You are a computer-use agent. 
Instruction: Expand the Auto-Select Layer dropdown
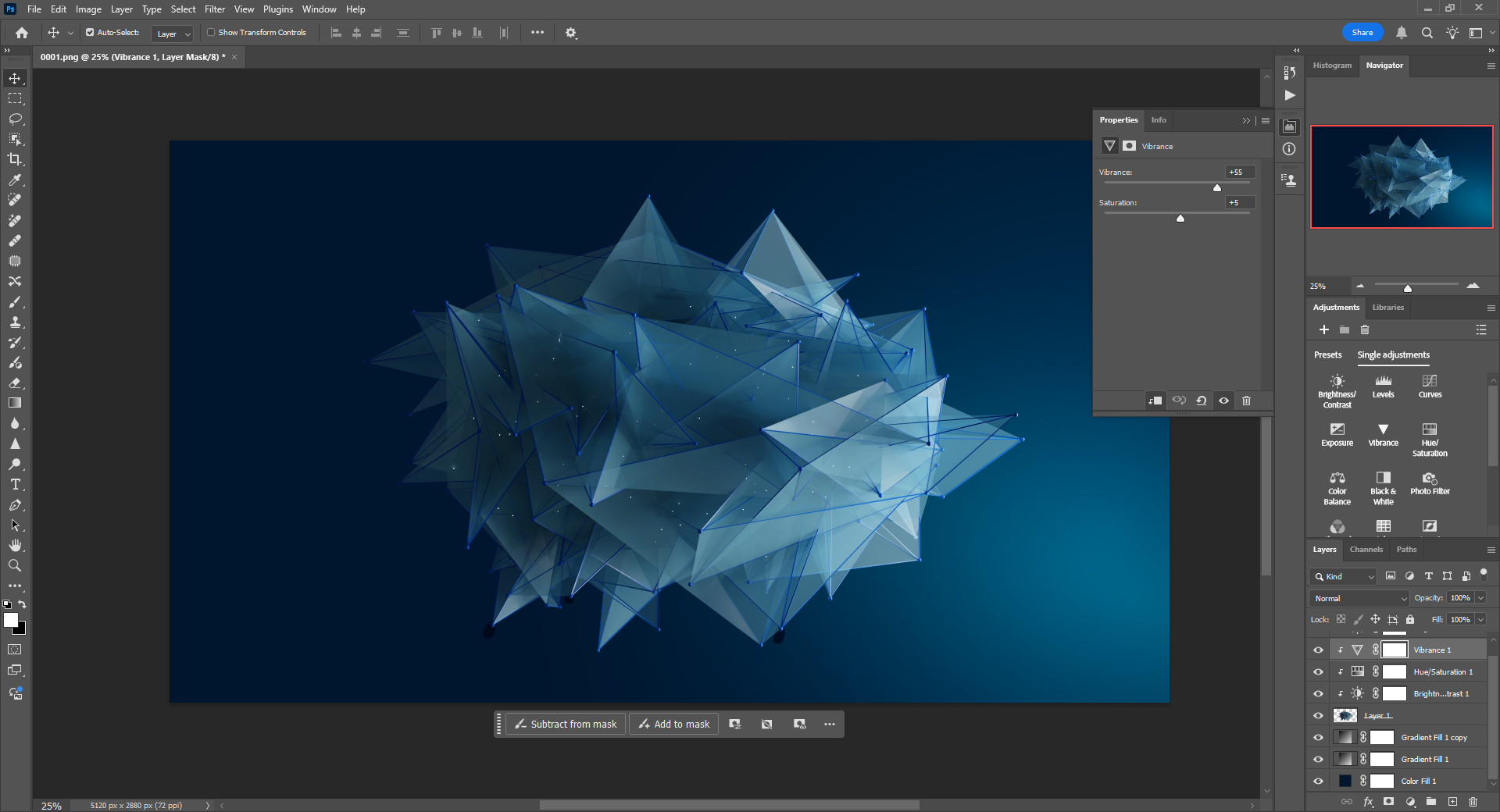pos(173,34)
